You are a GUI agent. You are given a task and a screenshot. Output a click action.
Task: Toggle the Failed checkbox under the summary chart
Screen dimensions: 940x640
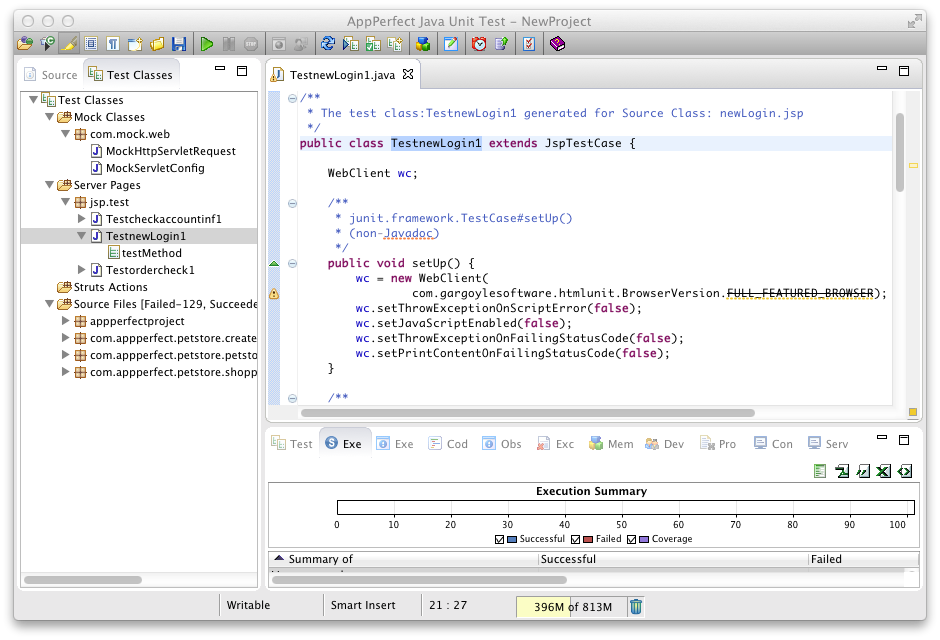pos(577,539)
